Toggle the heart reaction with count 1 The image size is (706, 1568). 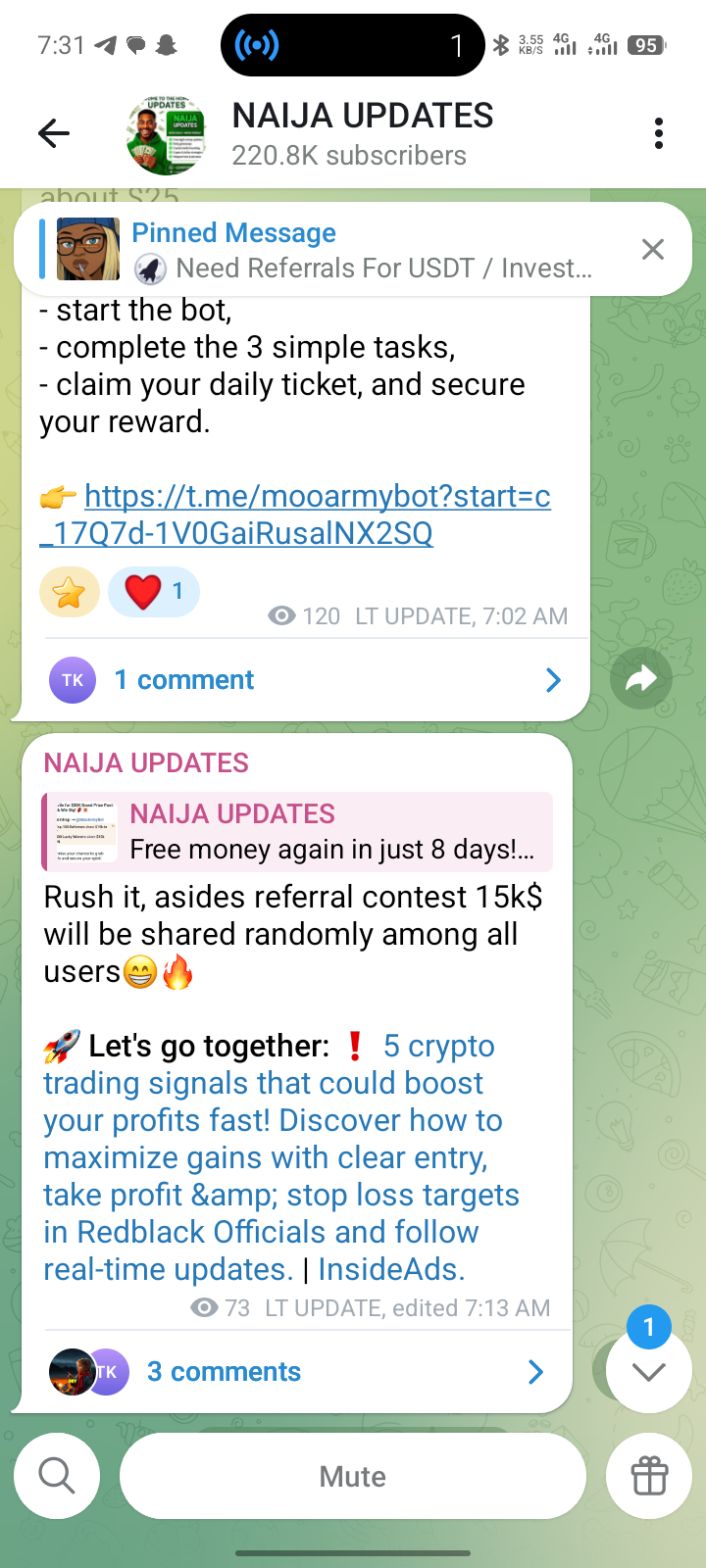tap(154, 592)
